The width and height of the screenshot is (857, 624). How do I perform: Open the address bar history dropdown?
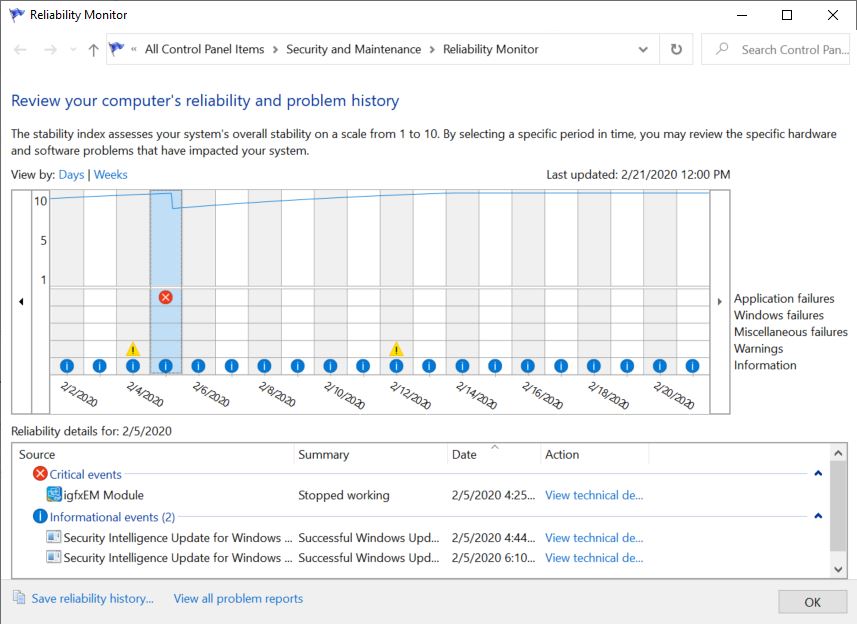click(x=643, y=50)
